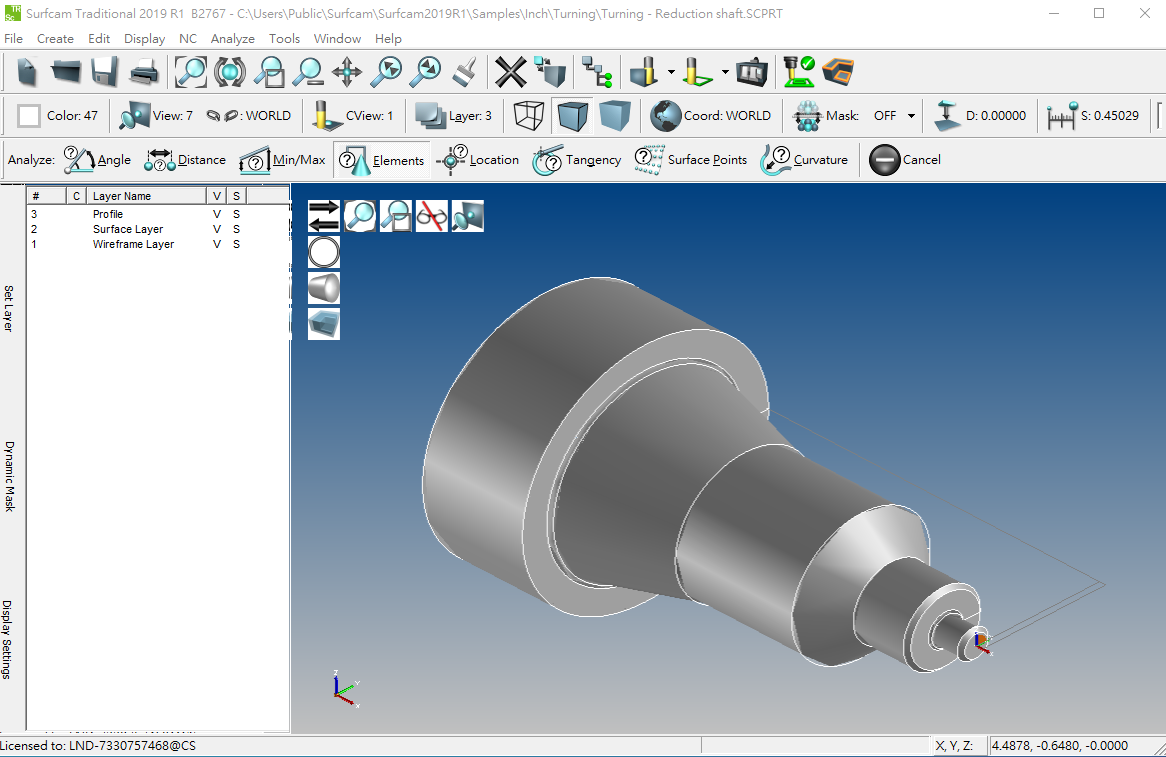Click viewport no-glasses hide icon
Viewport: 1166px width, 757px height.
pos(431,216)
